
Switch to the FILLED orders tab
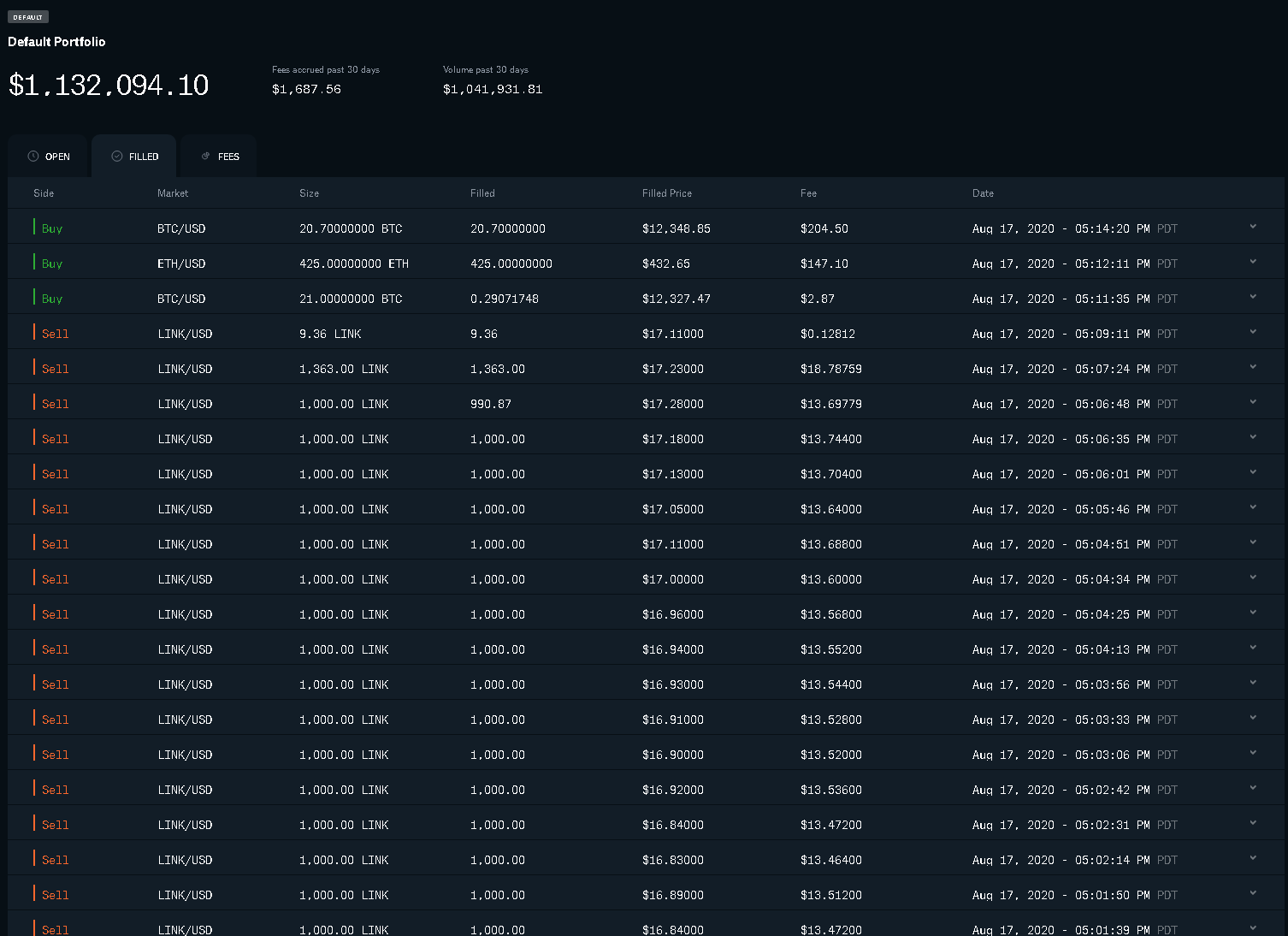pyautogui.click(x=134, y=157)
